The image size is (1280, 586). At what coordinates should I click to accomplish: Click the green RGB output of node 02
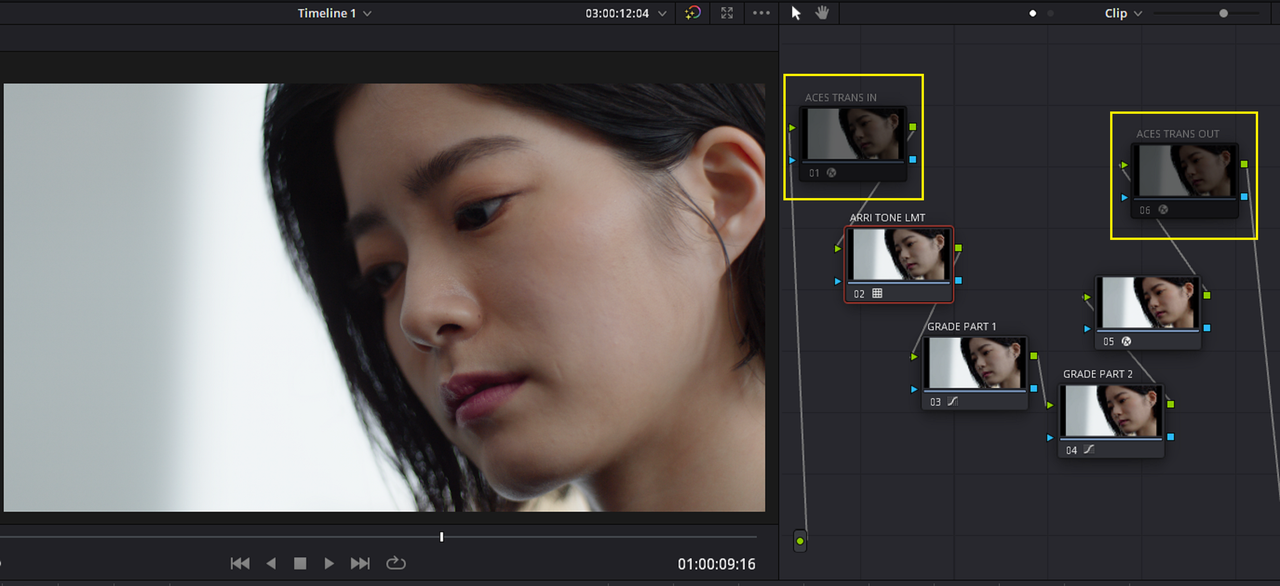pos(958,247)
